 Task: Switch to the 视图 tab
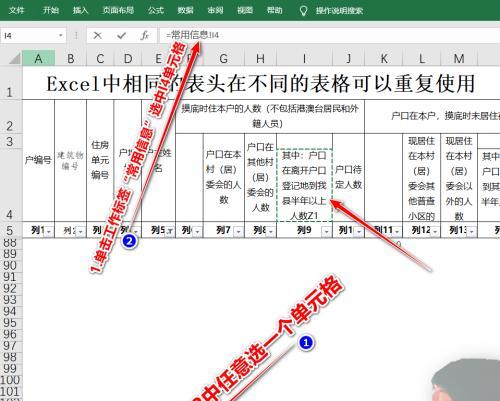(245, 10)
